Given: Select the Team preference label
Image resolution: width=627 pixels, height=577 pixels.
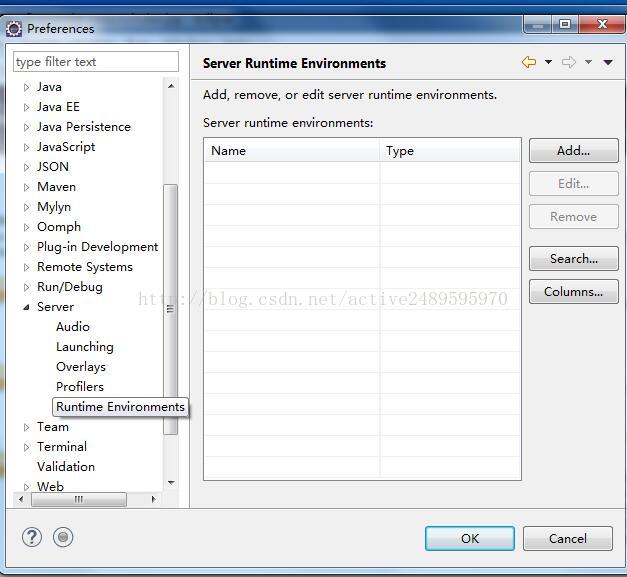Looking at the screenshot, I should point(53,427).
